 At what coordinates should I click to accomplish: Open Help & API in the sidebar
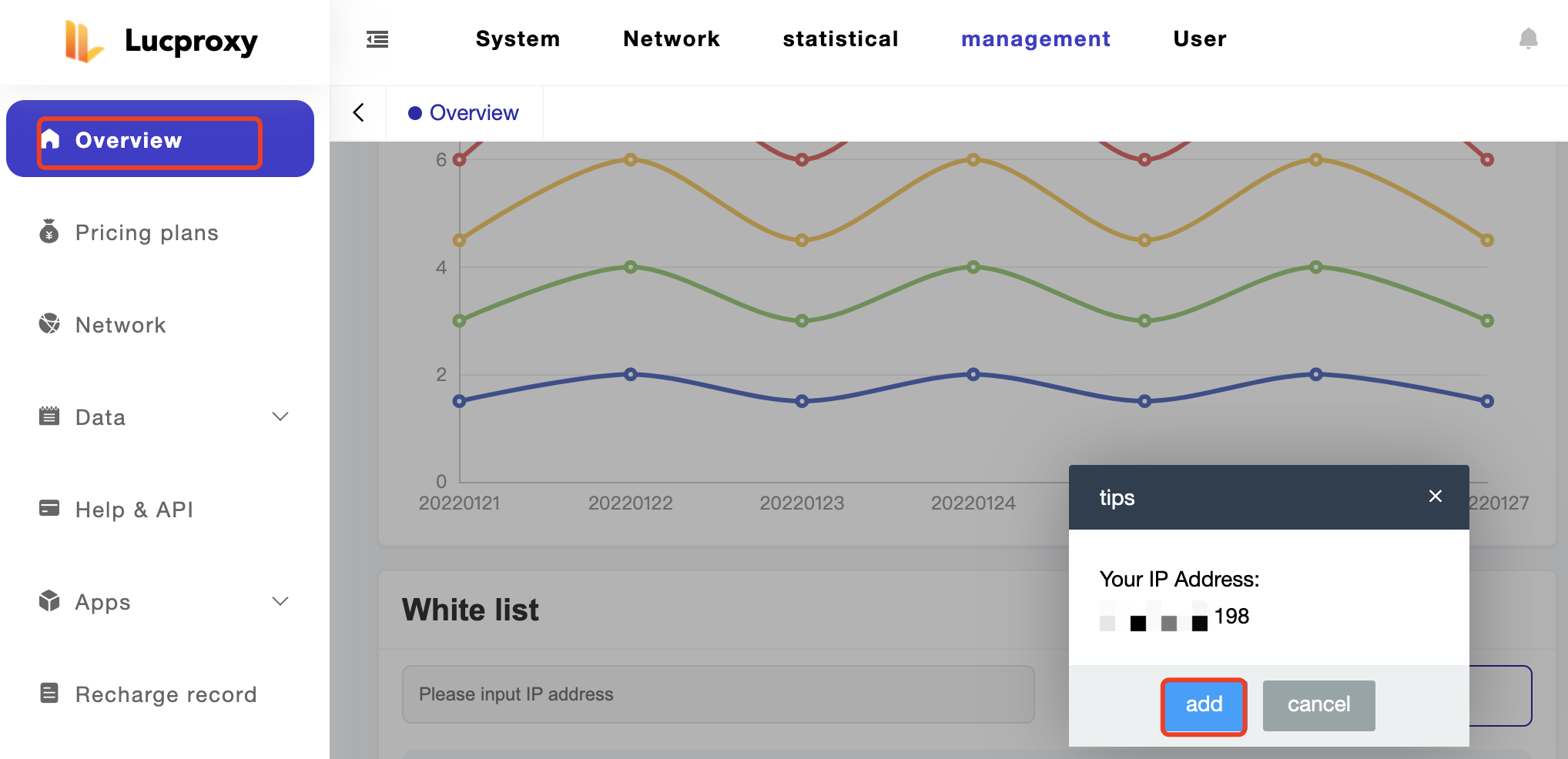tap(160, 509)
